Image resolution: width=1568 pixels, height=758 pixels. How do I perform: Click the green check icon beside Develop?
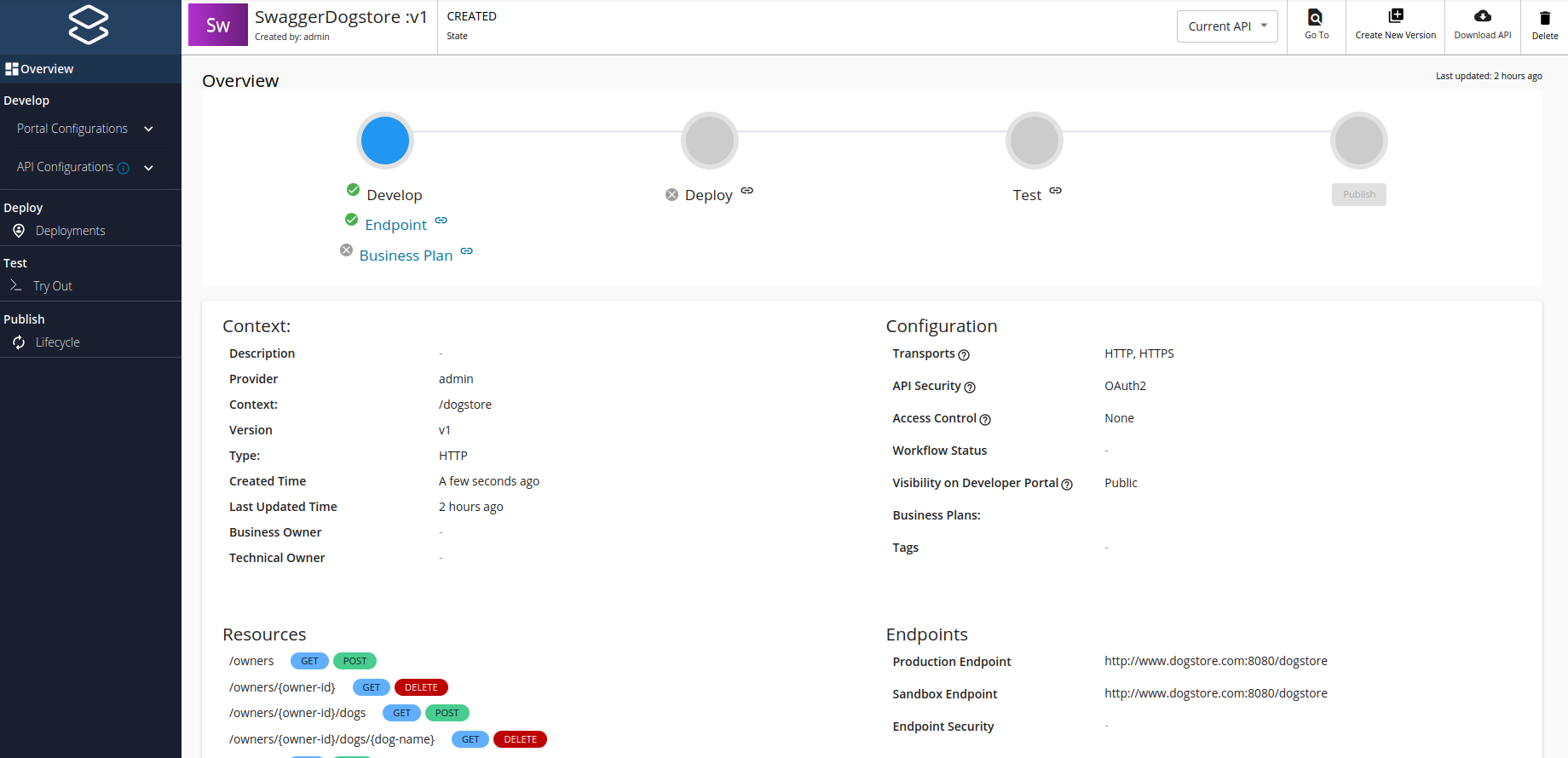tap(353, 189)
